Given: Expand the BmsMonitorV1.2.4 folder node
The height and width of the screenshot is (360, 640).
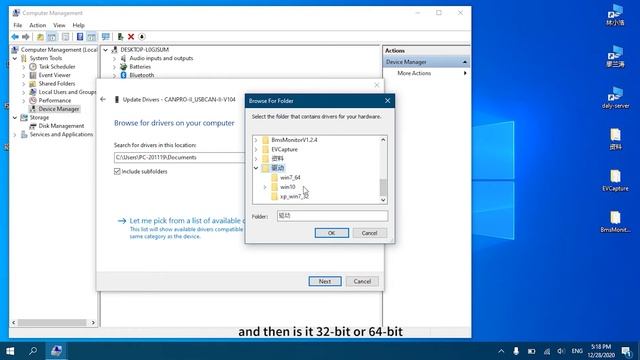Looking at the screenshot, I should pos(256,140).
